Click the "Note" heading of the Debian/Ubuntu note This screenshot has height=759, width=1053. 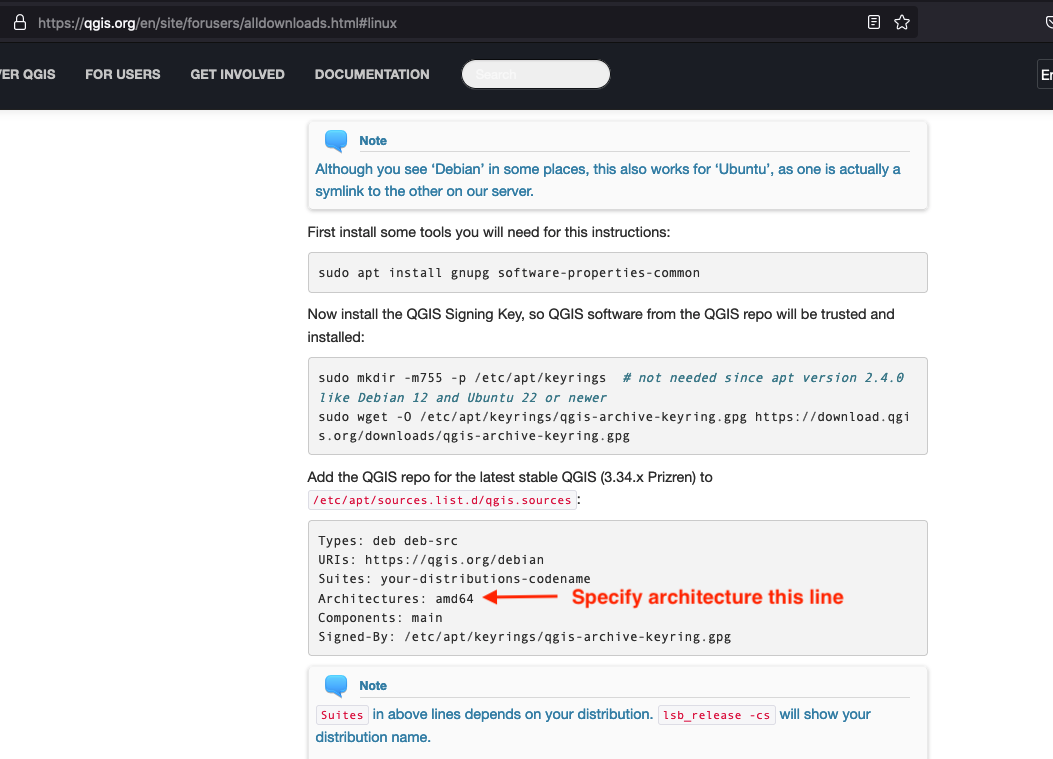pos(373,140)
